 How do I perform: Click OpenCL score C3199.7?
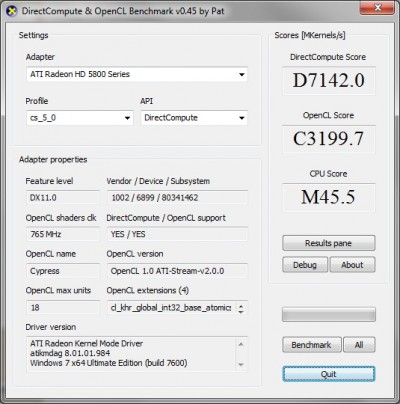point(329,139)
